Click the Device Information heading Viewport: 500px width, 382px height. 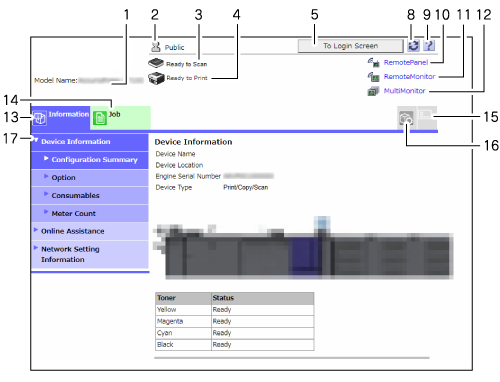point(193,142)
